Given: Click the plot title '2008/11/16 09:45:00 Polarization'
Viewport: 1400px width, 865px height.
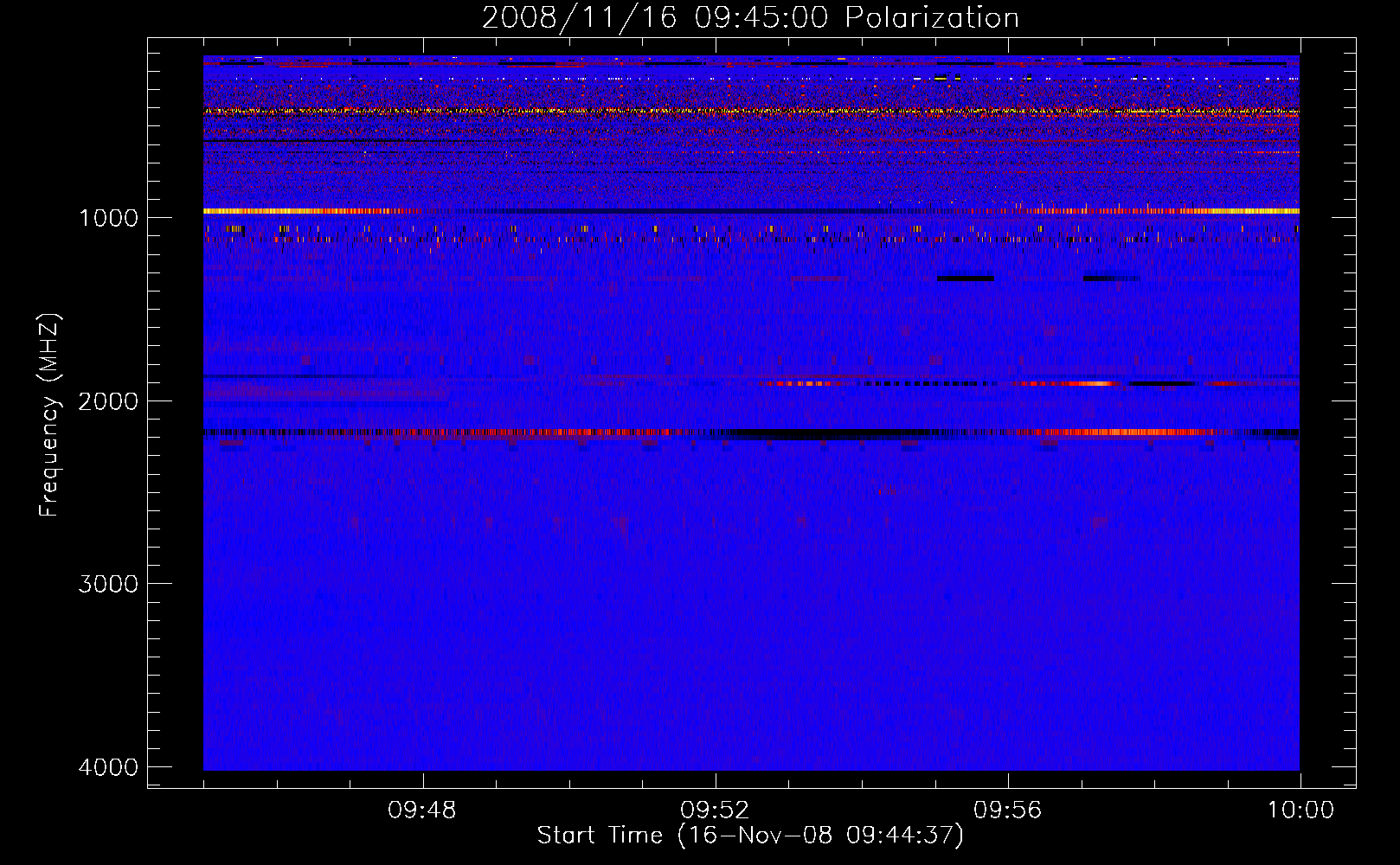Looking at the screenshot, I should click(750, 18).
